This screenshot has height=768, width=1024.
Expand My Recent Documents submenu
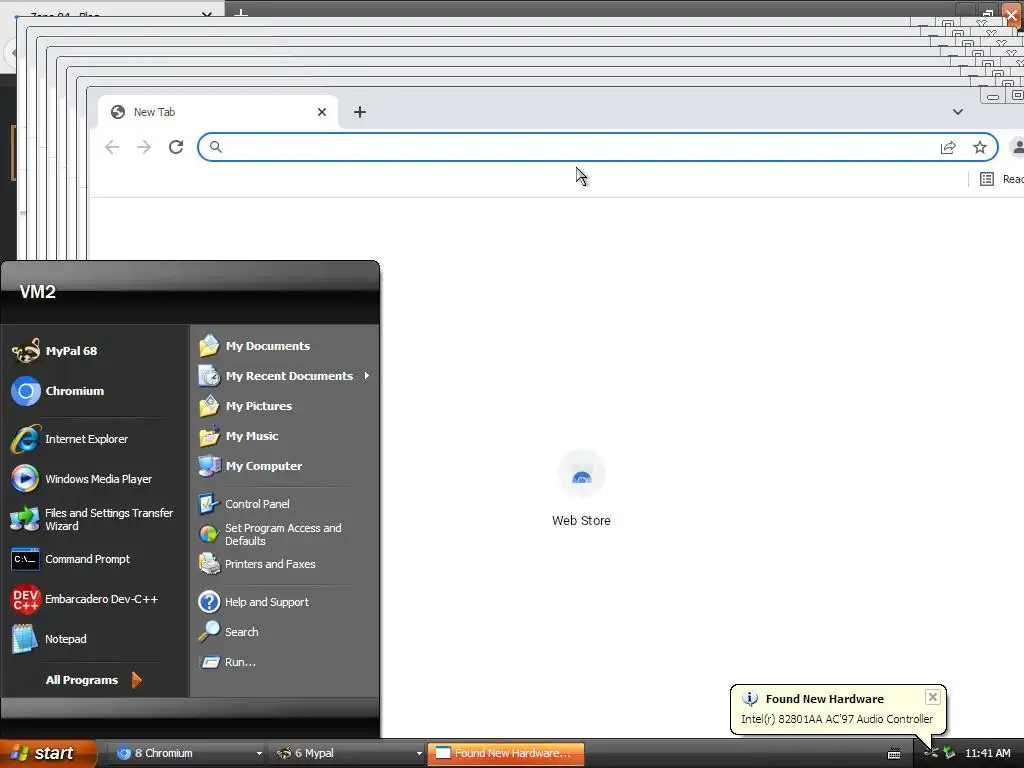285,376
